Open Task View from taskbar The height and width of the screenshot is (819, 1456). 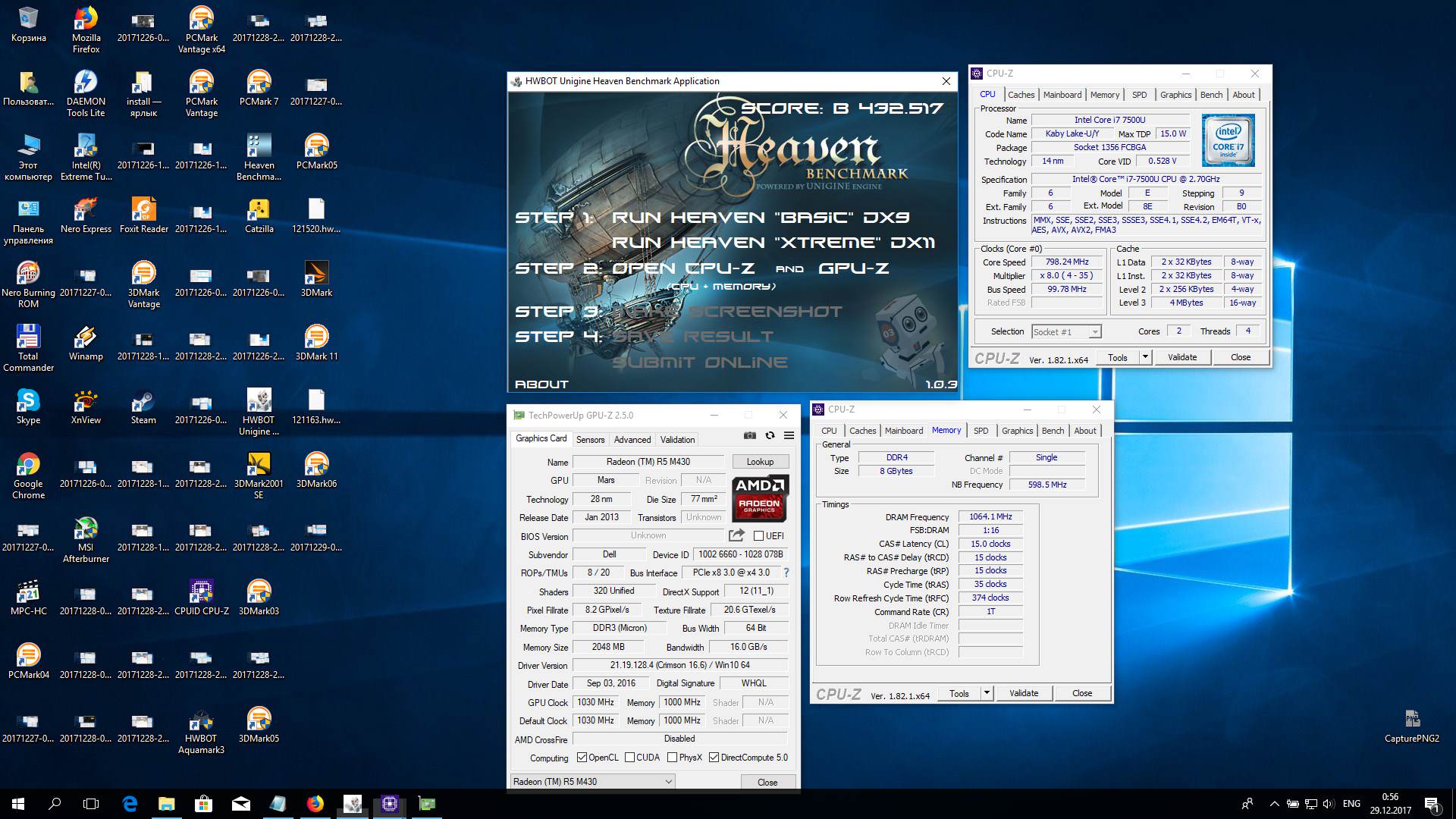pos(91,804)
